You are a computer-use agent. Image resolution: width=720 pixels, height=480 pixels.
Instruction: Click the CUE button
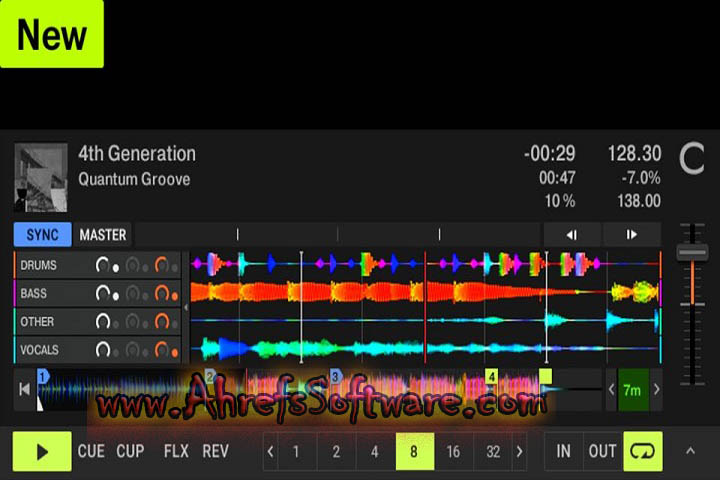pyautogui.click(x=91, y=451)
